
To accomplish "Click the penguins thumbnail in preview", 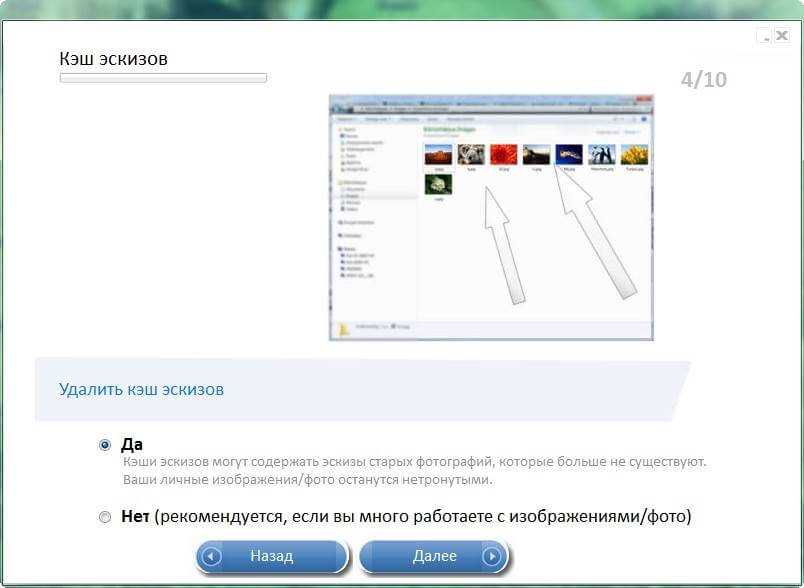I will (x=601, y=154).
